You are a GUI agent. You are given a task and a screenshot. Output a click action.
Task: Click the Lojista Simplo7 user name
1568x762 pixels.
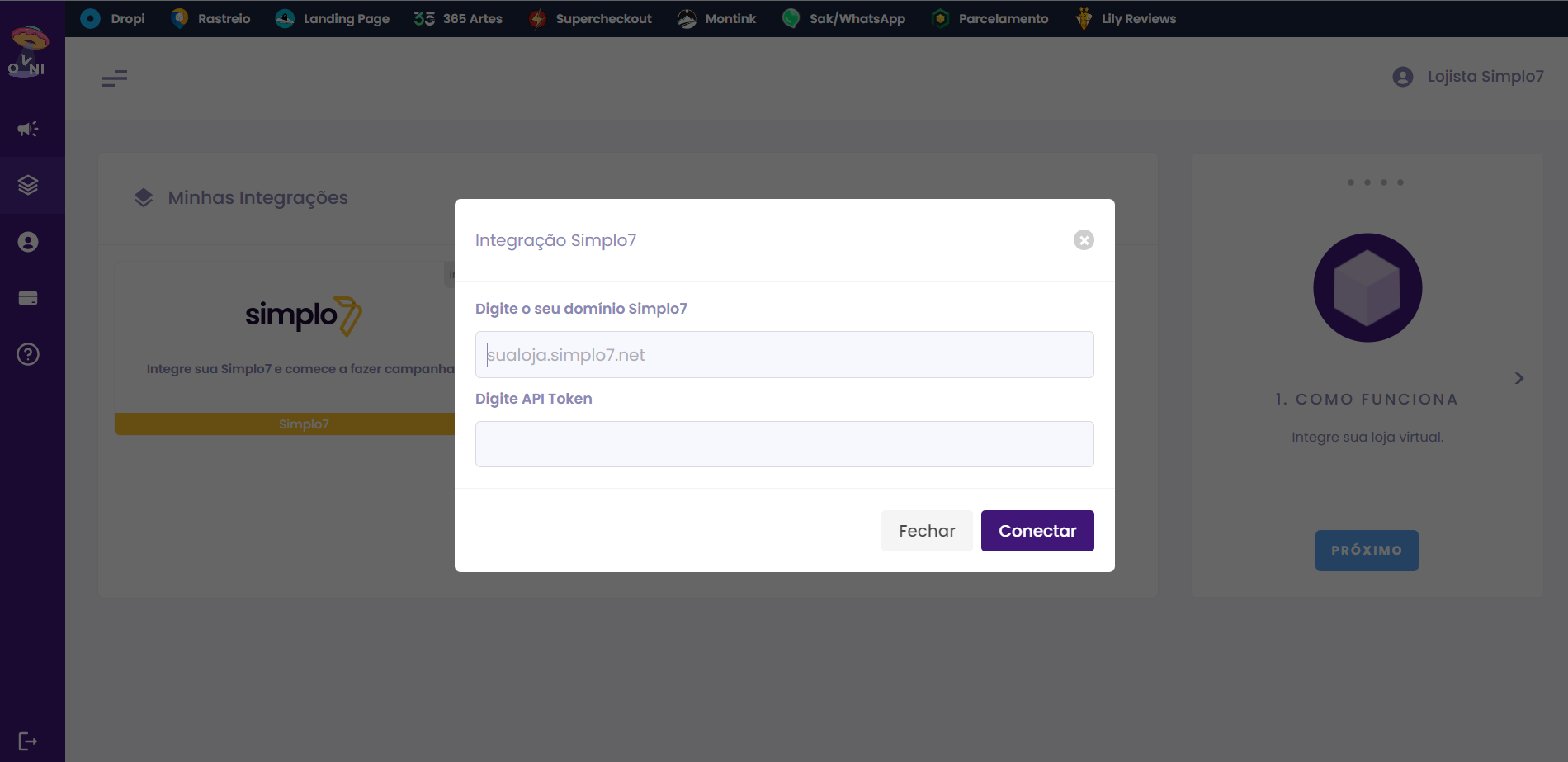[1485, 77]
